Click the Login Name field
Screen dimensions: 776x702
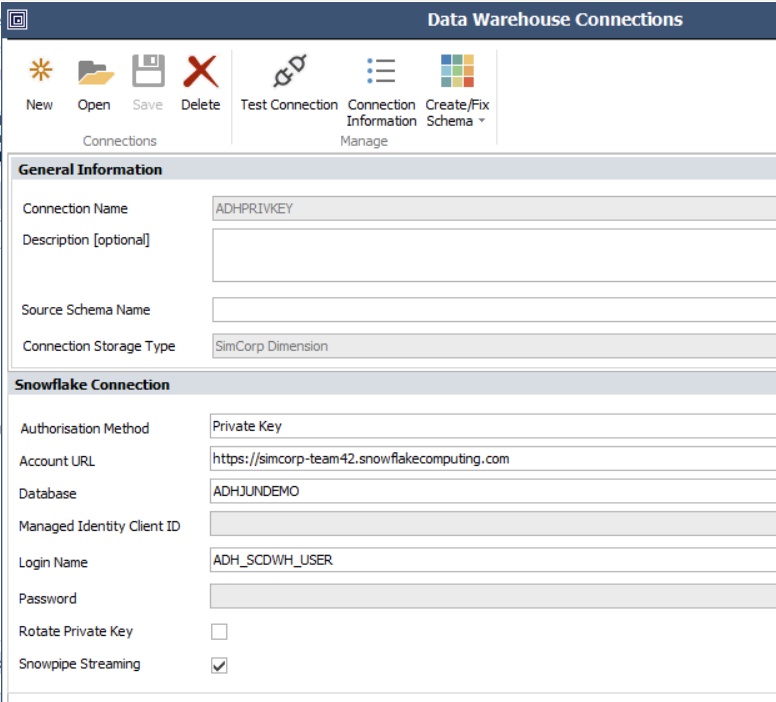click(493, 560)
